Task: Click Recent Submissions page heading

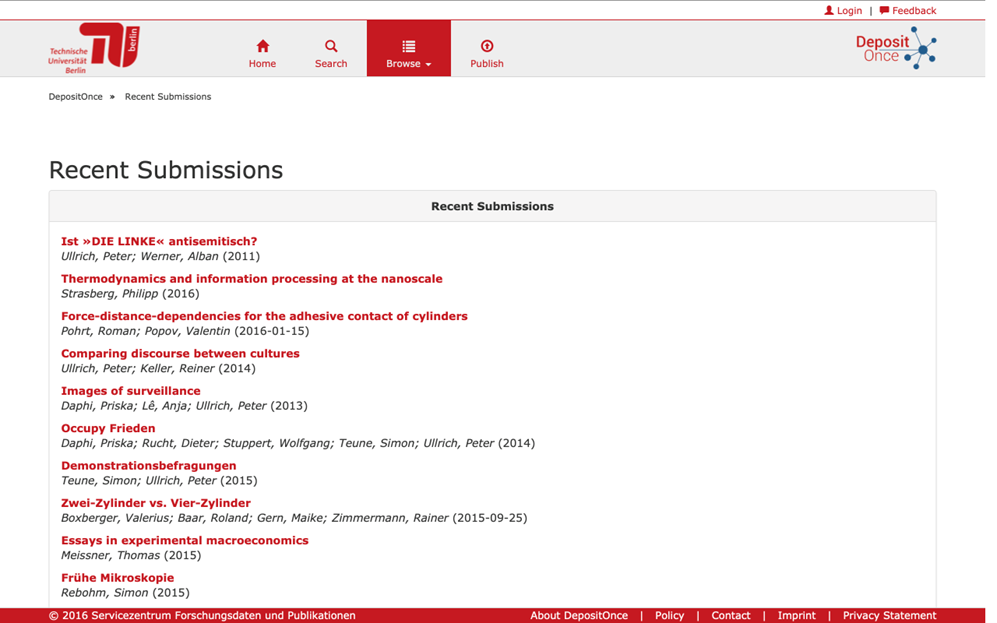Action: (x=166, y=170)
